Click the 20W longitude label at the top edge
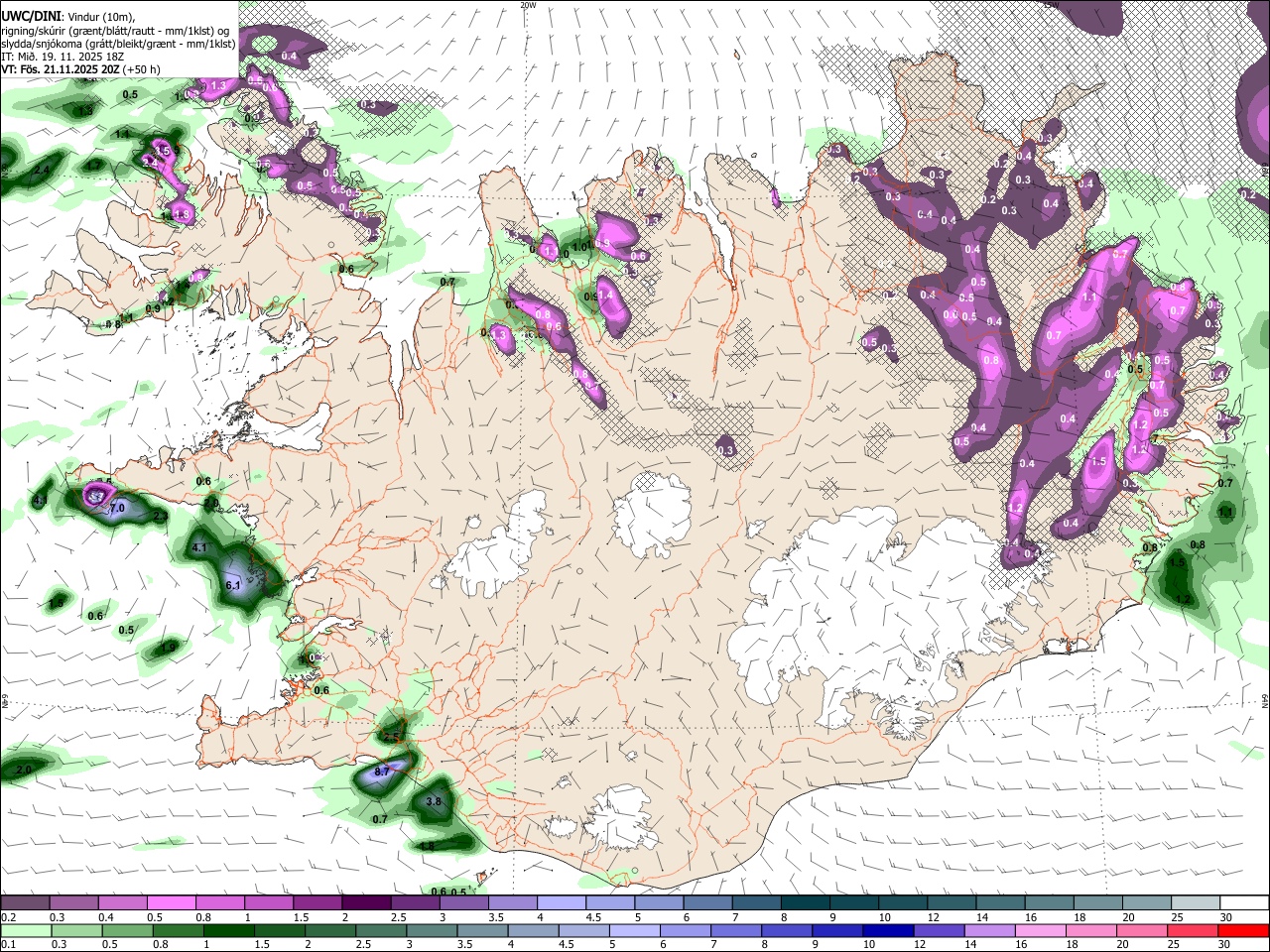The width and height of the screenshot is (1270, 952). (x=528, y=5)
